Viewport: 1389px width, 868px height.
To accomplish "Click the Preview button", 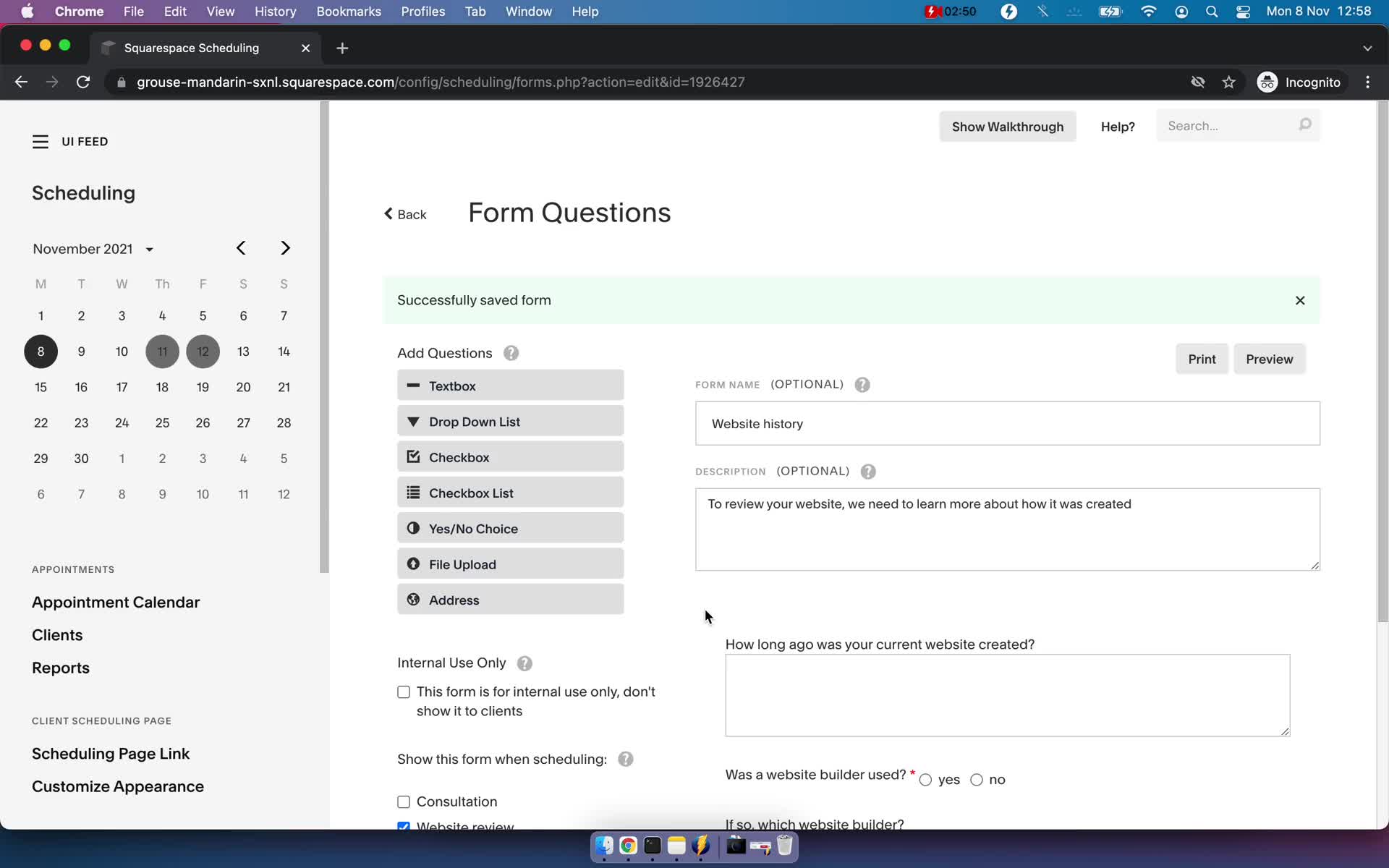I will click(x=1269, y=358).
